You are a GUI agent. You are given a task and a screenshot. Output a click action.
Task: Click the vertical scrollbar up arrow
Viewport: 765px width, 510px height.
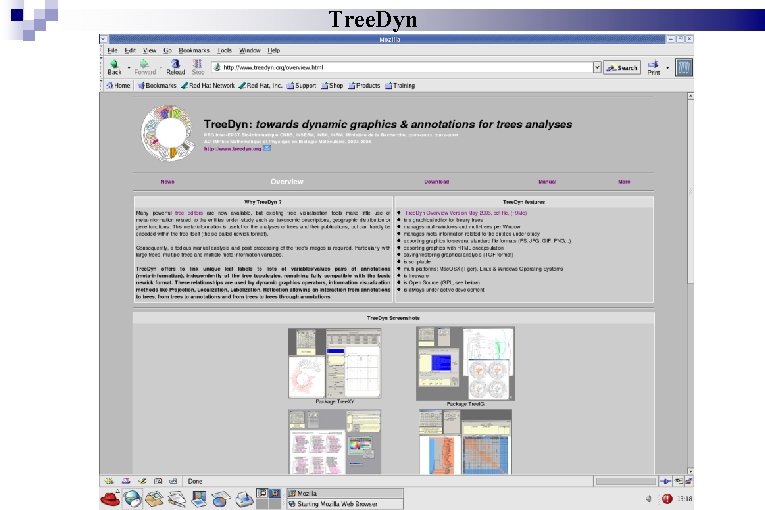click(x=690, y=96)
